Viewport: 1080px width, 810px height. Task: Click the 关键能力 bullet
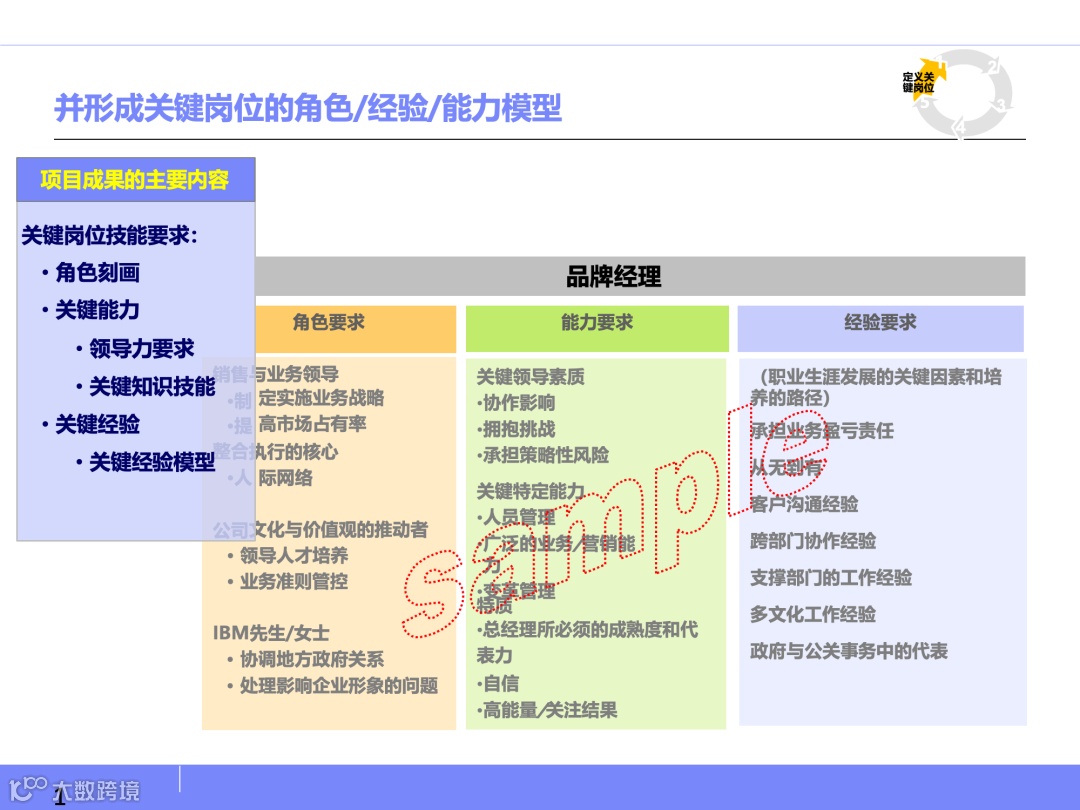97,310
